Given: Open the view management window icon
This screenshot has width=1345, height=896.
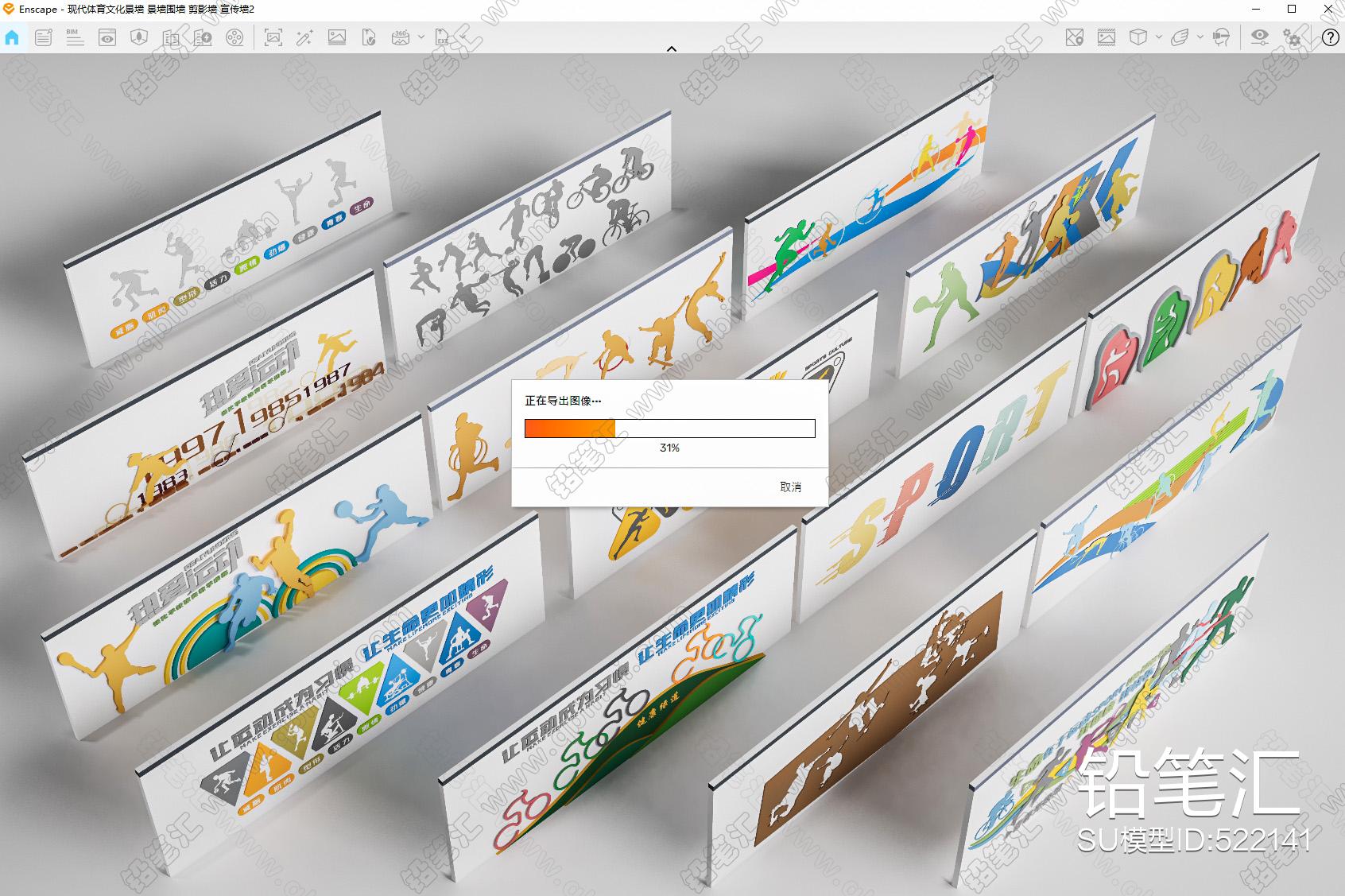Looking at the screenshot, I should [x=107, y=37].
